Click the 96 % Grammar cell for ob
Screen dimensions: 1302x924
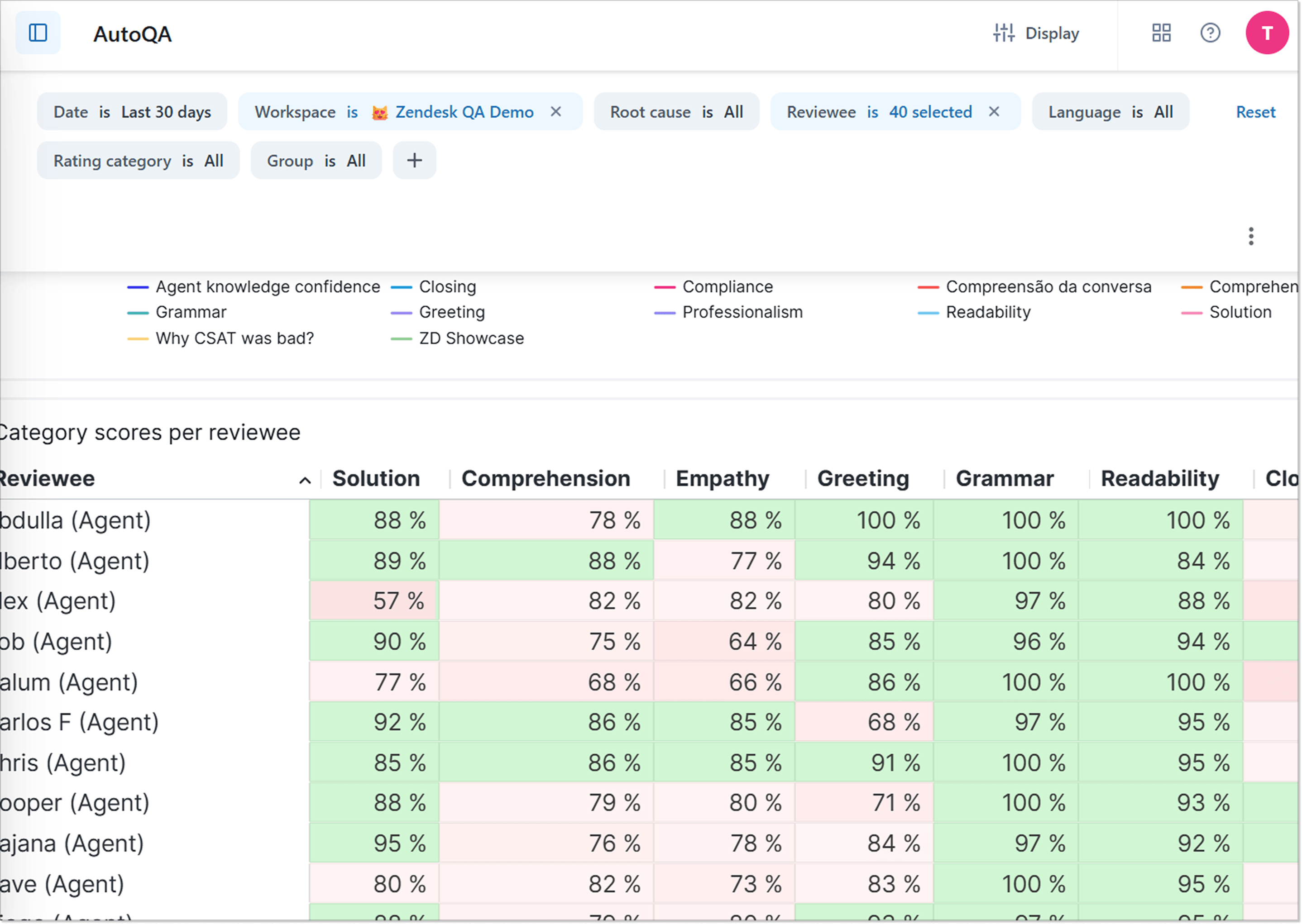pos(1005,642)
